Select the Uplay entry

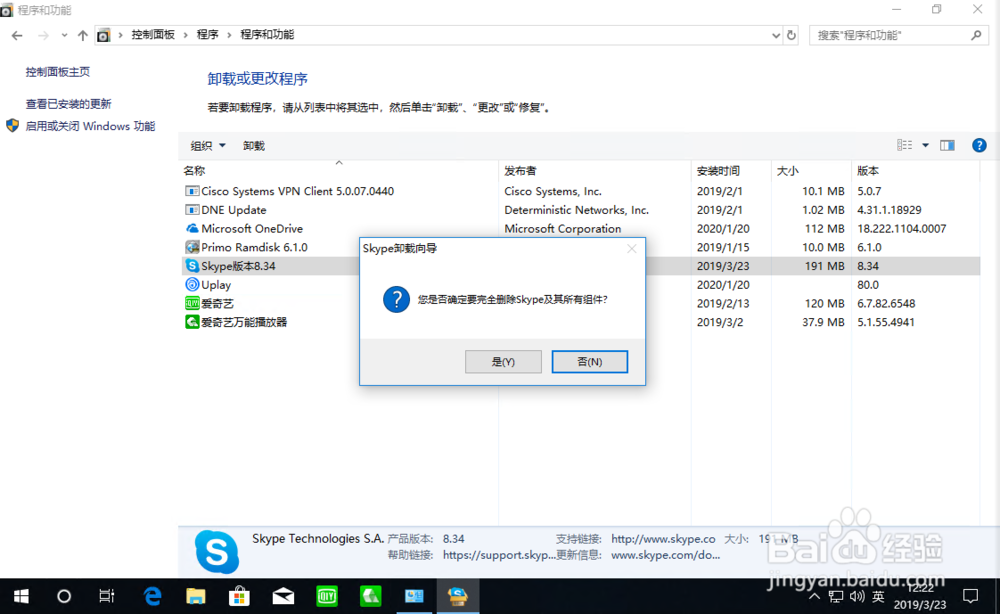pos(216,284)
